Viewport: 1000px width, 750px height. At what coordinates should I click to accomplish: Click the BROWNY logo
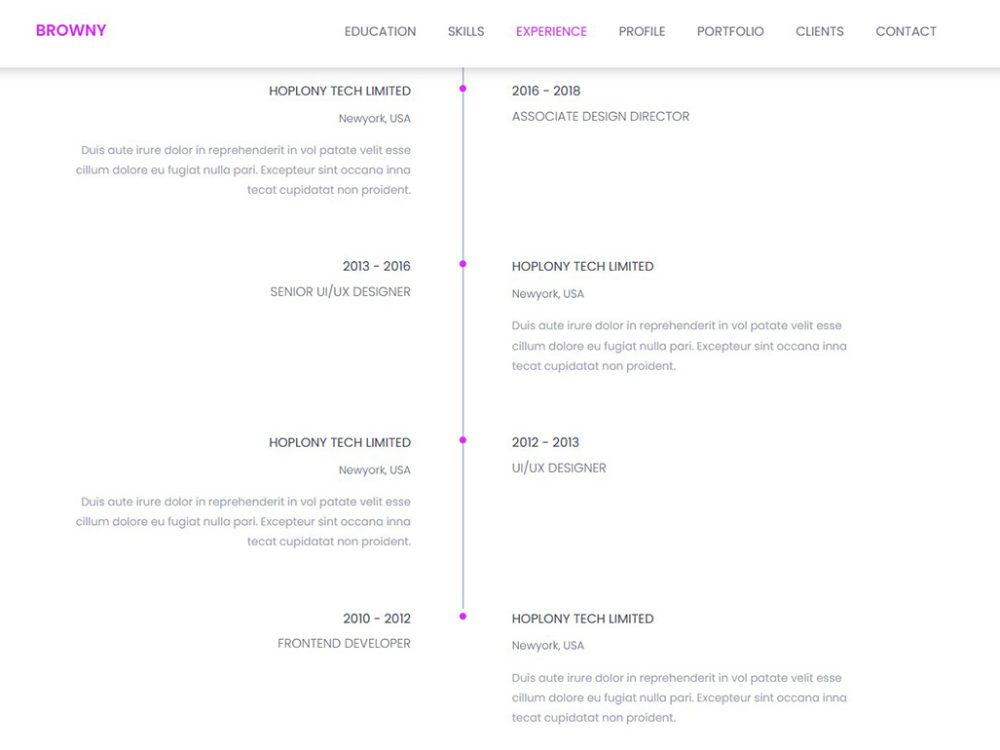click(x=70, y=30)
